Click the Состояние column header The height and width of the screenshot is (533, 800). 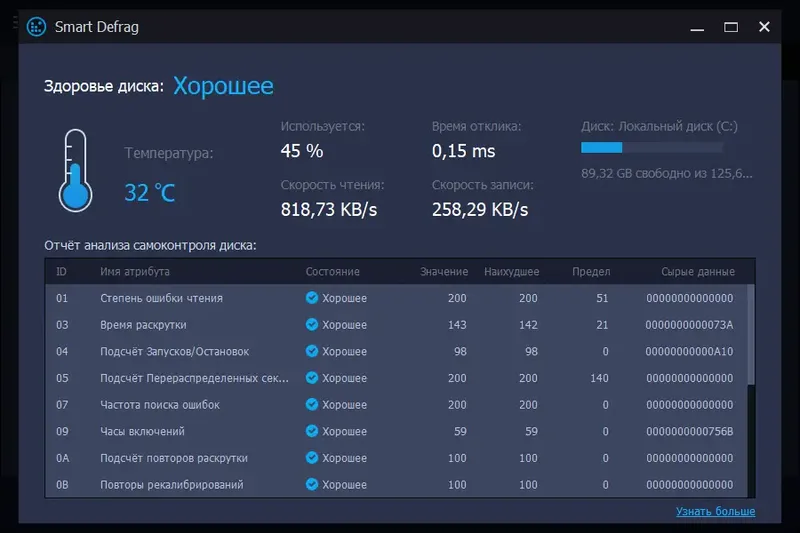332,272
